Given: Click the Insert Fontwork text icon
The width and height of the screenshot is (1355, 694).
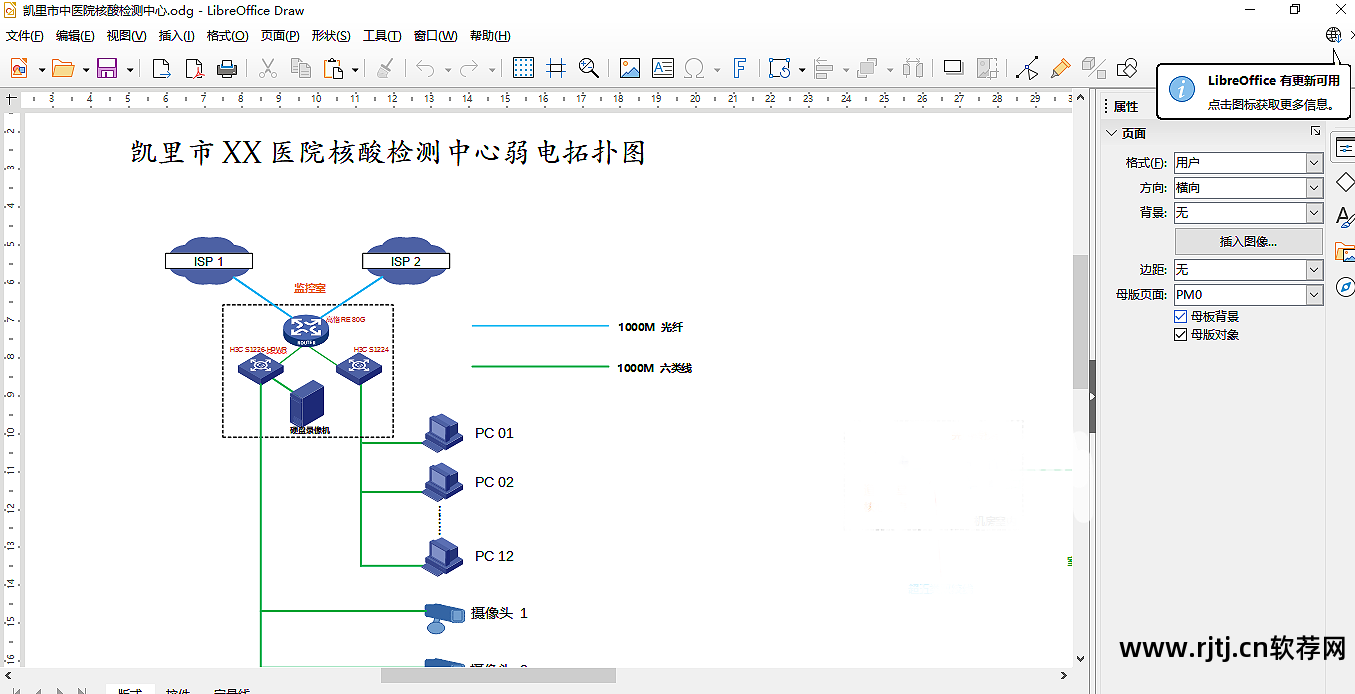Looking at the screenshot, I should click(x=739, y=68).
